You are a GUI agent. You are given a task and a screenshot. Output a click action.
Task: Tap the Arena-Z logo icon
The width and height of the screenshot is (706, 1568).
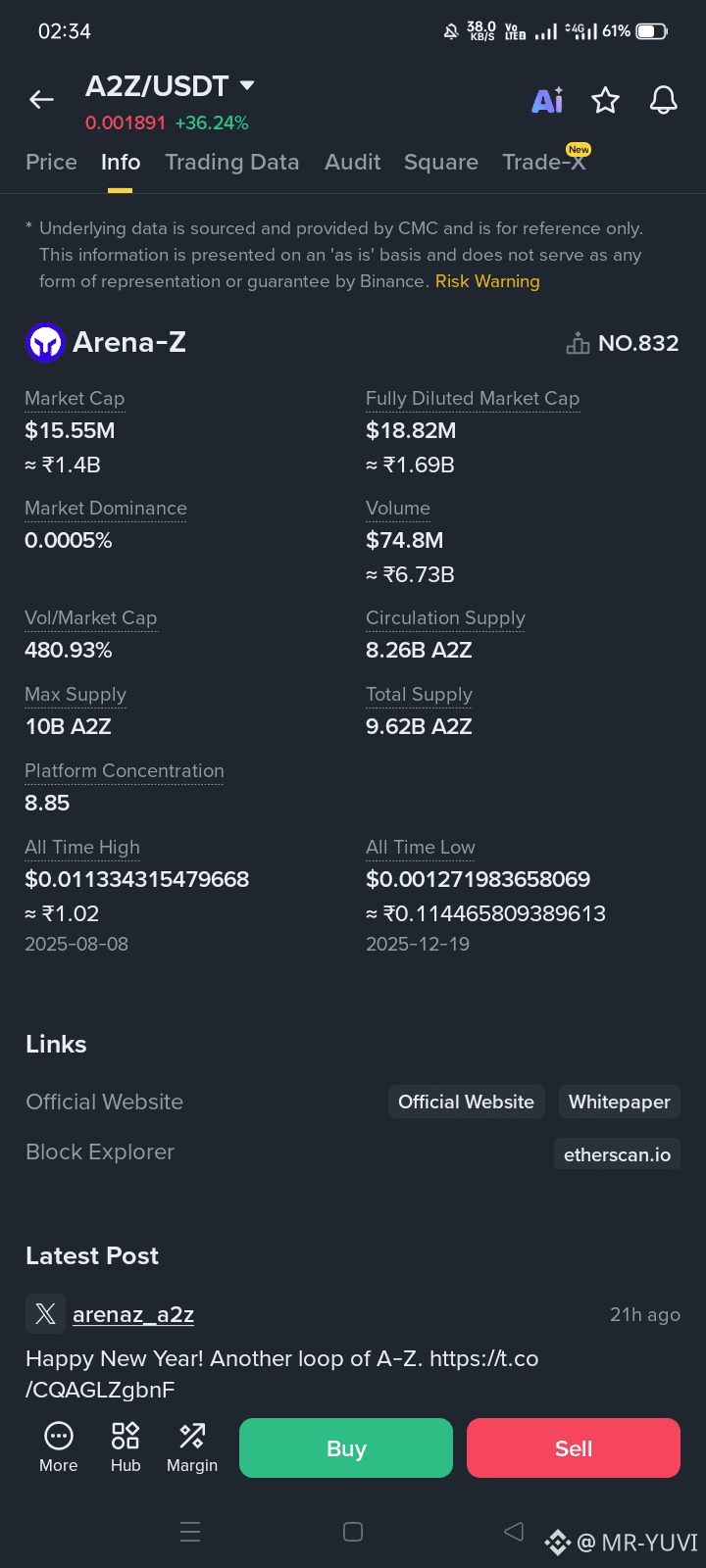click(x=45, y=343)
